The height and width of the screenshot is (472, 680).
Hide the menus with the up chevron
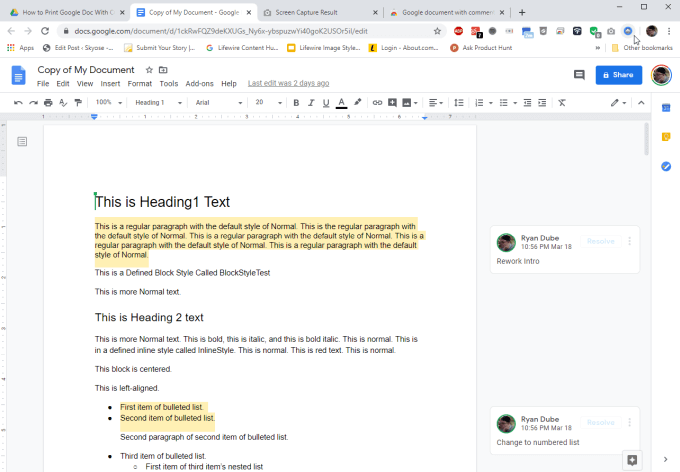point(641,103)
